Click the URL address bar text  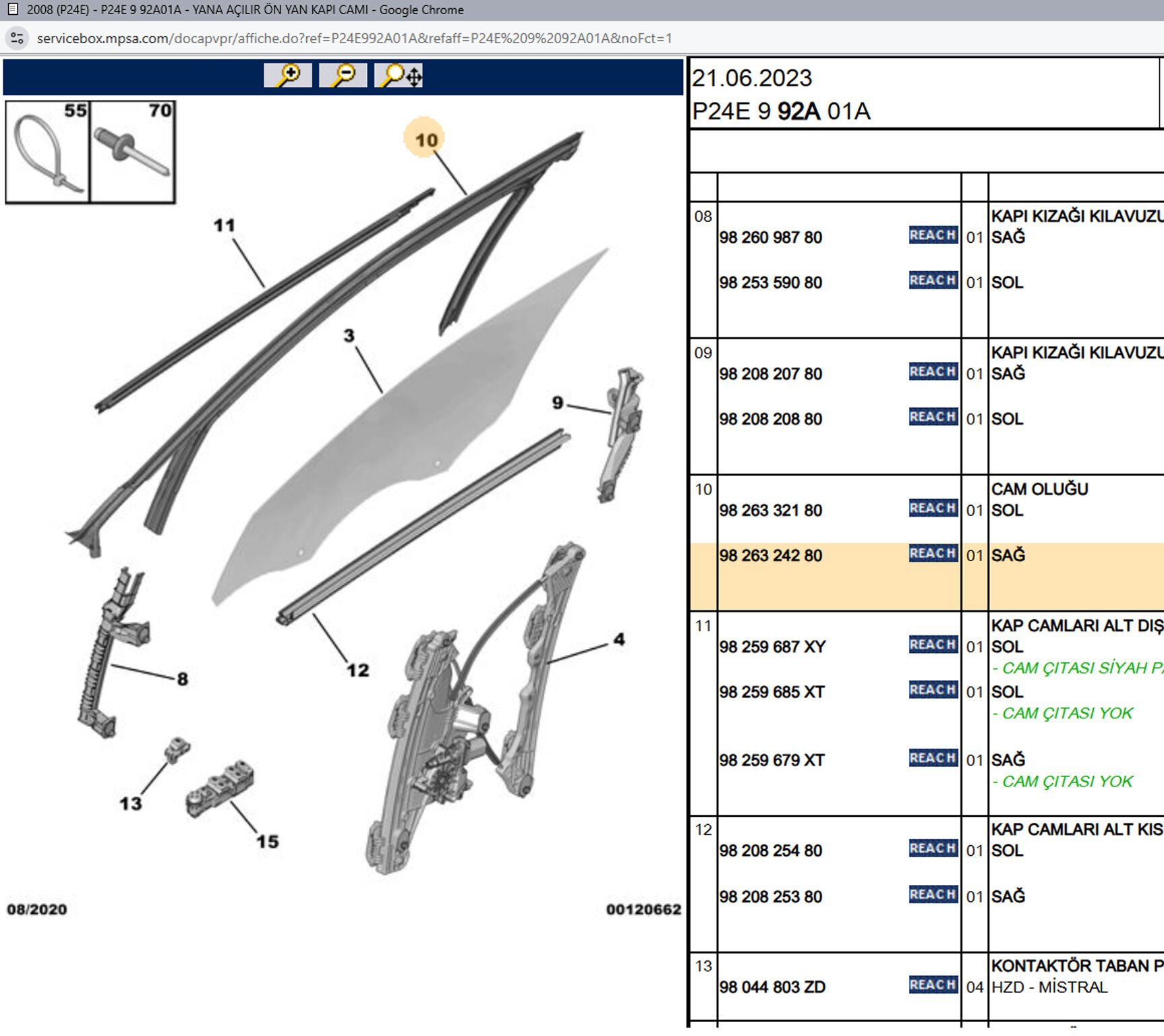click(354, 38)
